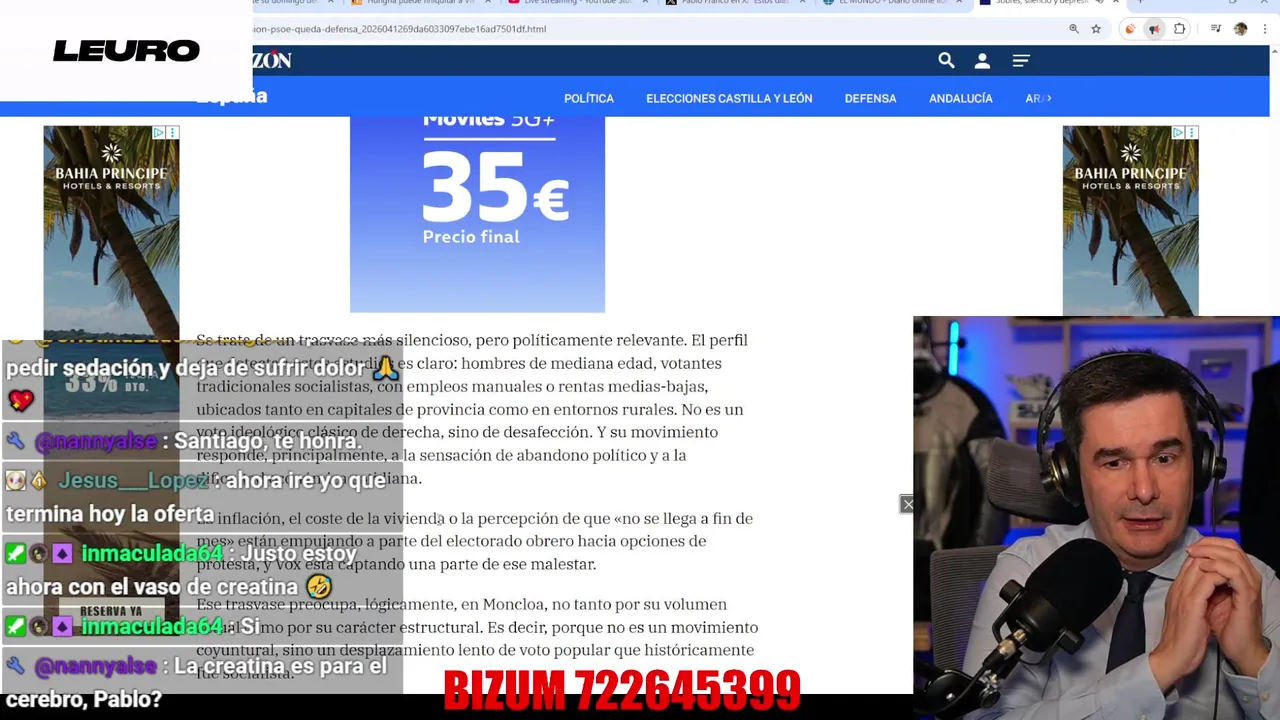
Task: Open the media control icon in browser toolbar
Action: [1216, 29]
